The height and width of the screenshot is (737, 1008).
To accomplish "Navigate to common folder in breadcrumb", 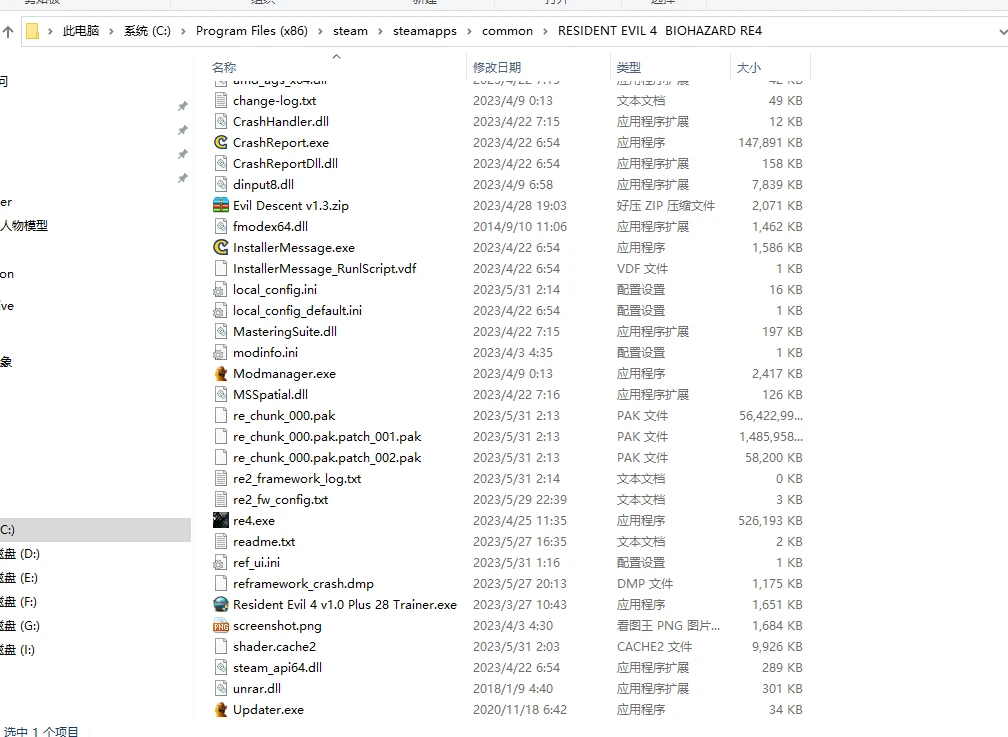I will tap(507, 31).
